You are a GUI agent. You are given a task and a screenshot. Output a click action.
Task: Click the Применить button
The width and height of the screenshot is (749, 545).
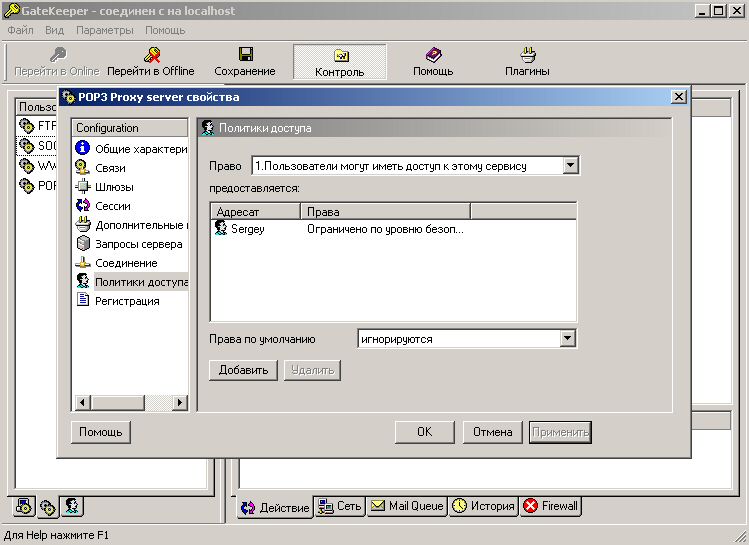tap(560, 432)
